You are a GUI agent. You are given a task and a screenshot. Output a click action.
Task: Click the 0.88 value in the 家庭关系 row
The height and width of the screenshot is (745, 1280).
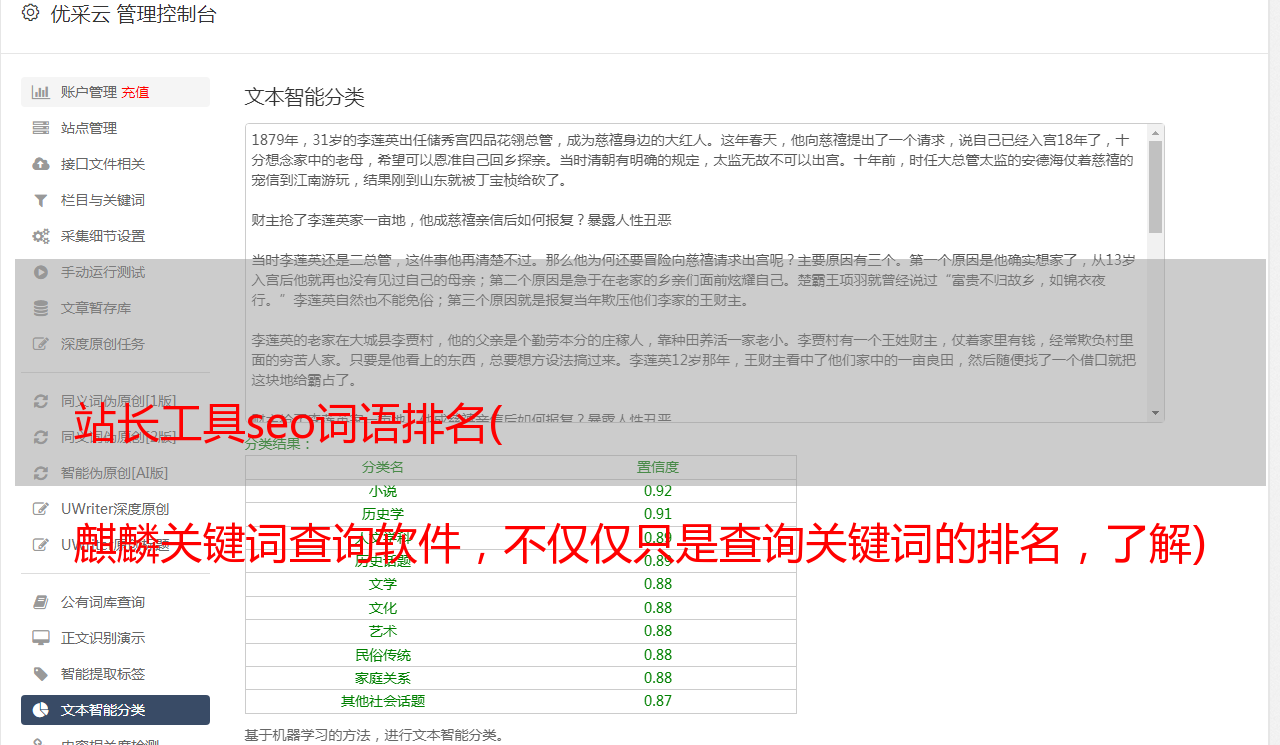pyautogui.click(x=658, y=678)
